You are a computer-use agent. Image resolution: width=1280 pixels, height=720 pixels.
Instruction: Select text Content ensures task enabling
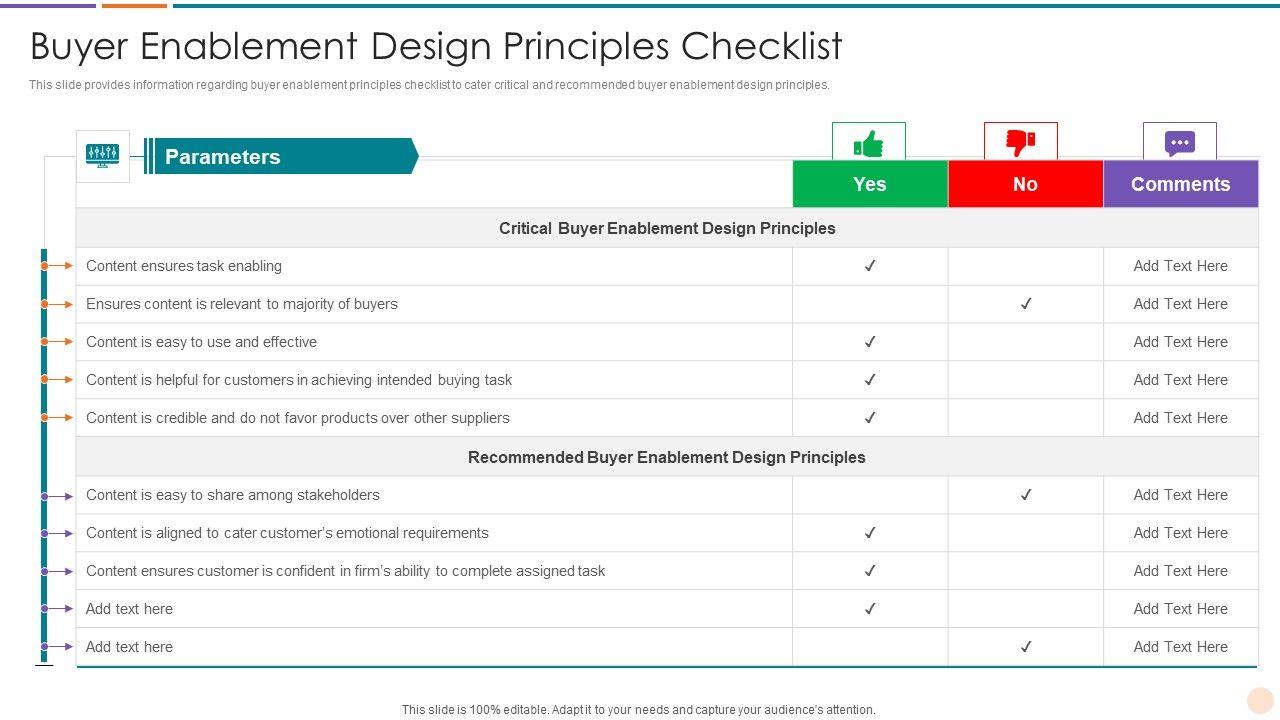[x=184, y=266]
